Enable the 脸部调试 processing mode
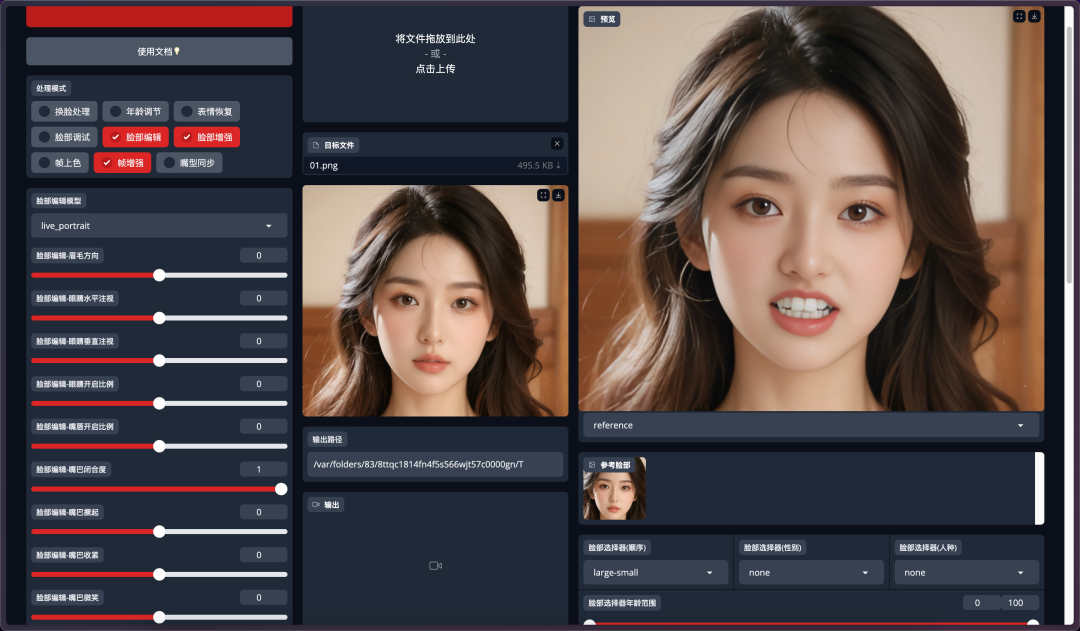The width and height of the screenshot is (1080, 631). pos(63,137)
